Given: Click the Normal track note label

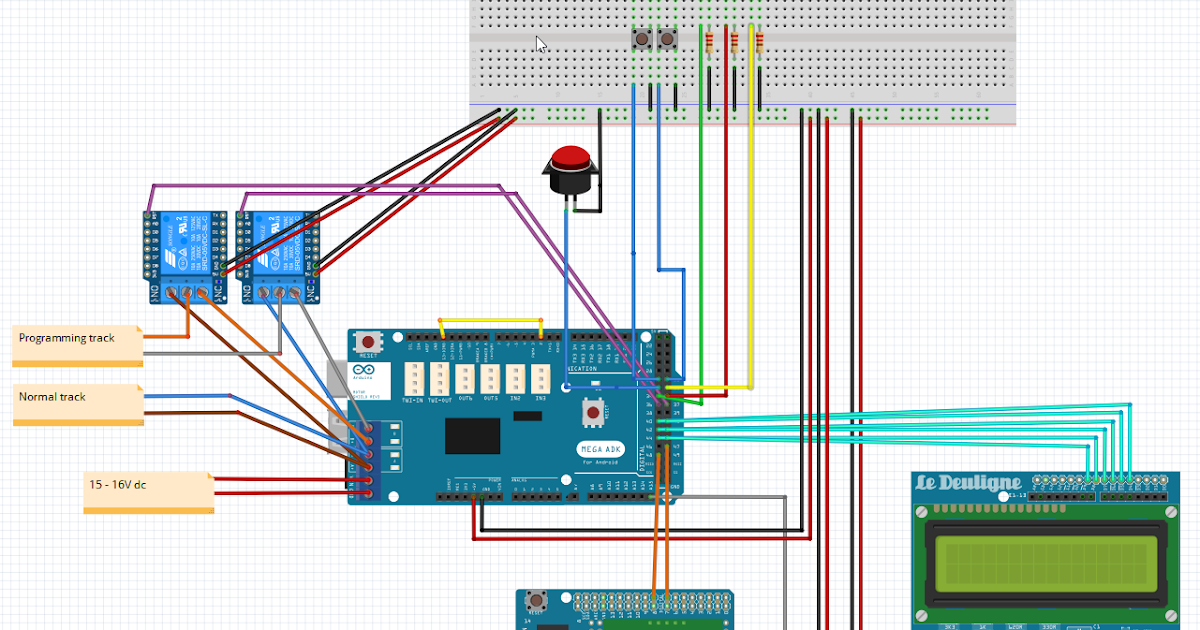Looking at the screenshot, I should point(55,395).
